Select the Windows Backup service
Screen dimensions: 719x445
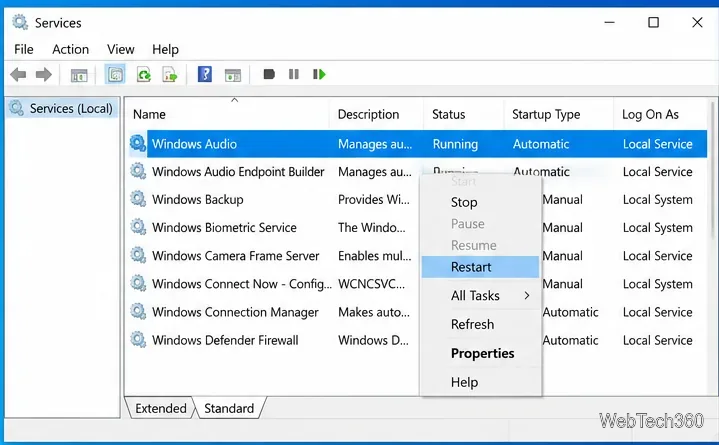pyautogui.click(x=198, y=200)
